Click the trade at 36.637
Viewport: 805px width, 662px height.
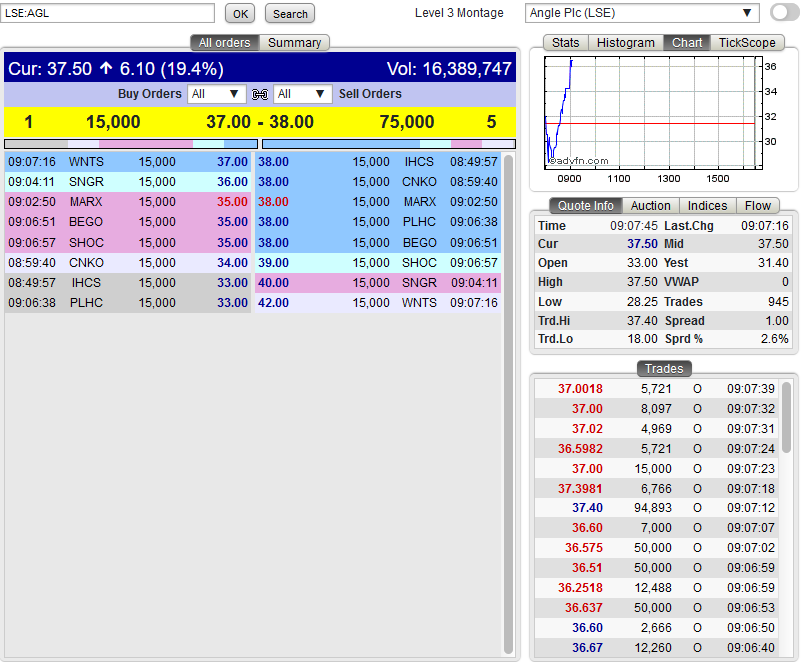(656, 608)
